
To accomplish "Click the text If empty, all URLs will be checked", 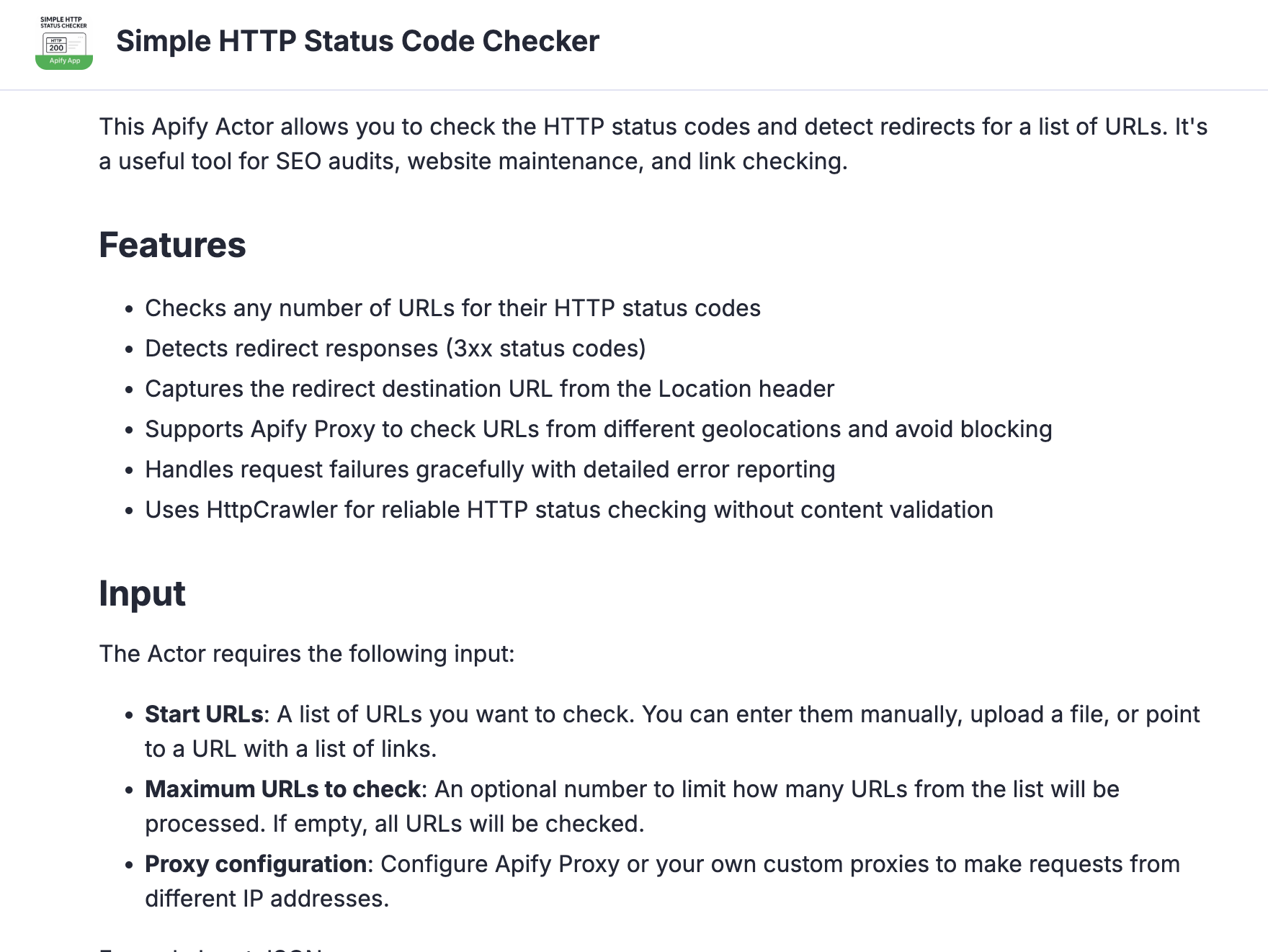I will click(x=458, y=824).
